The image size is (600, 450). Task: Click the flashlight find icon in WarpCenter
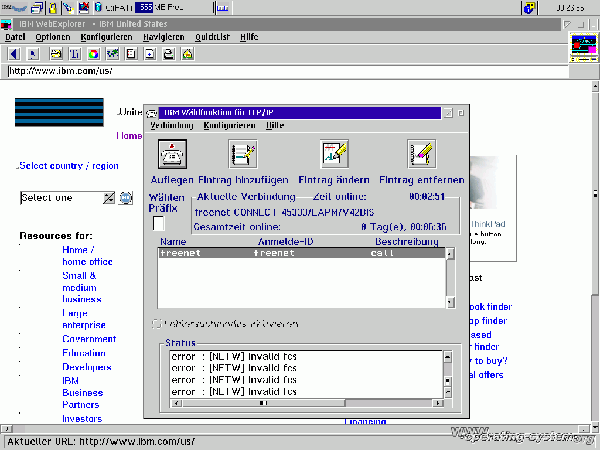click(x=68, y=7)
